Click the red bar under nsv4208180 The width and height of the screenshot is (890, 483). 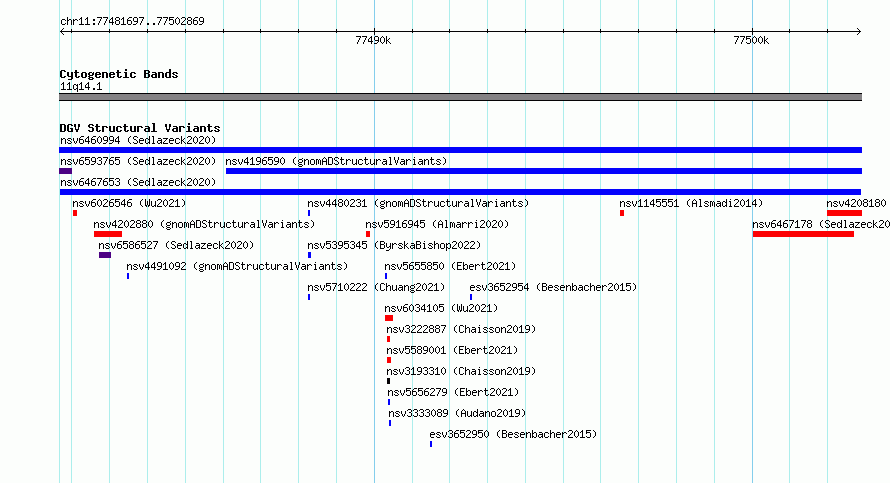coord(845,213)
